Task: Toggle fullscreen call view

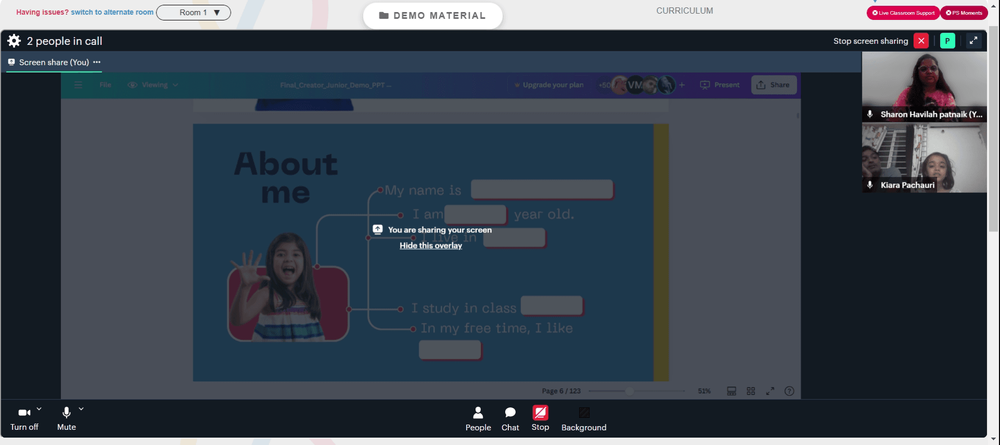Action: (x=973, y=41)
